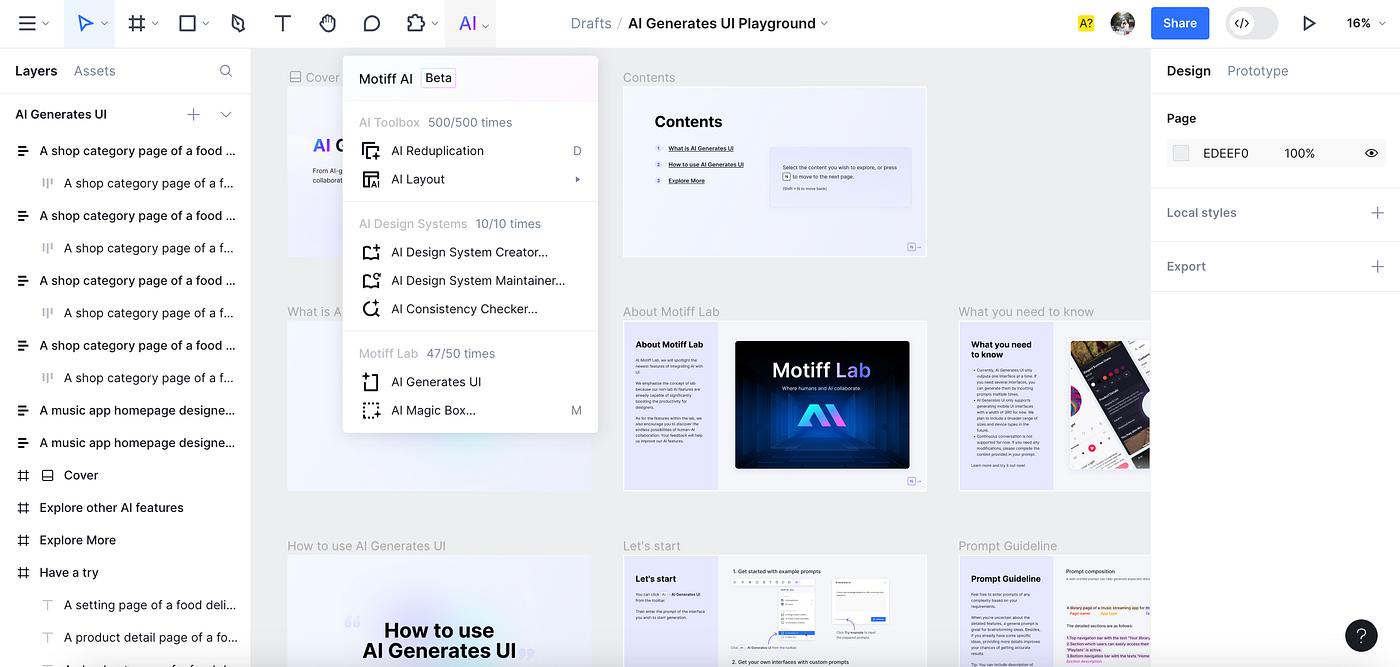Screen dimensions: 1400x667
Task: Select 'A setting page of a food deli...' layer
Action: [x=125, y=605]
